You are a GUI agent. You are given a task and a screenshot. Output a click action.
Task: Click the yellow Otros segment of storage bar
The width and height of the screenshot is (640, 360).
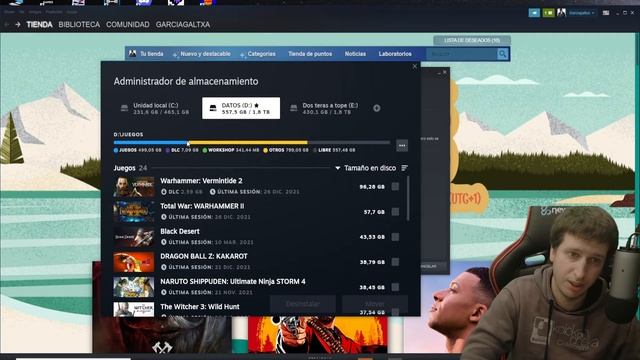click(x=248, y=142)
